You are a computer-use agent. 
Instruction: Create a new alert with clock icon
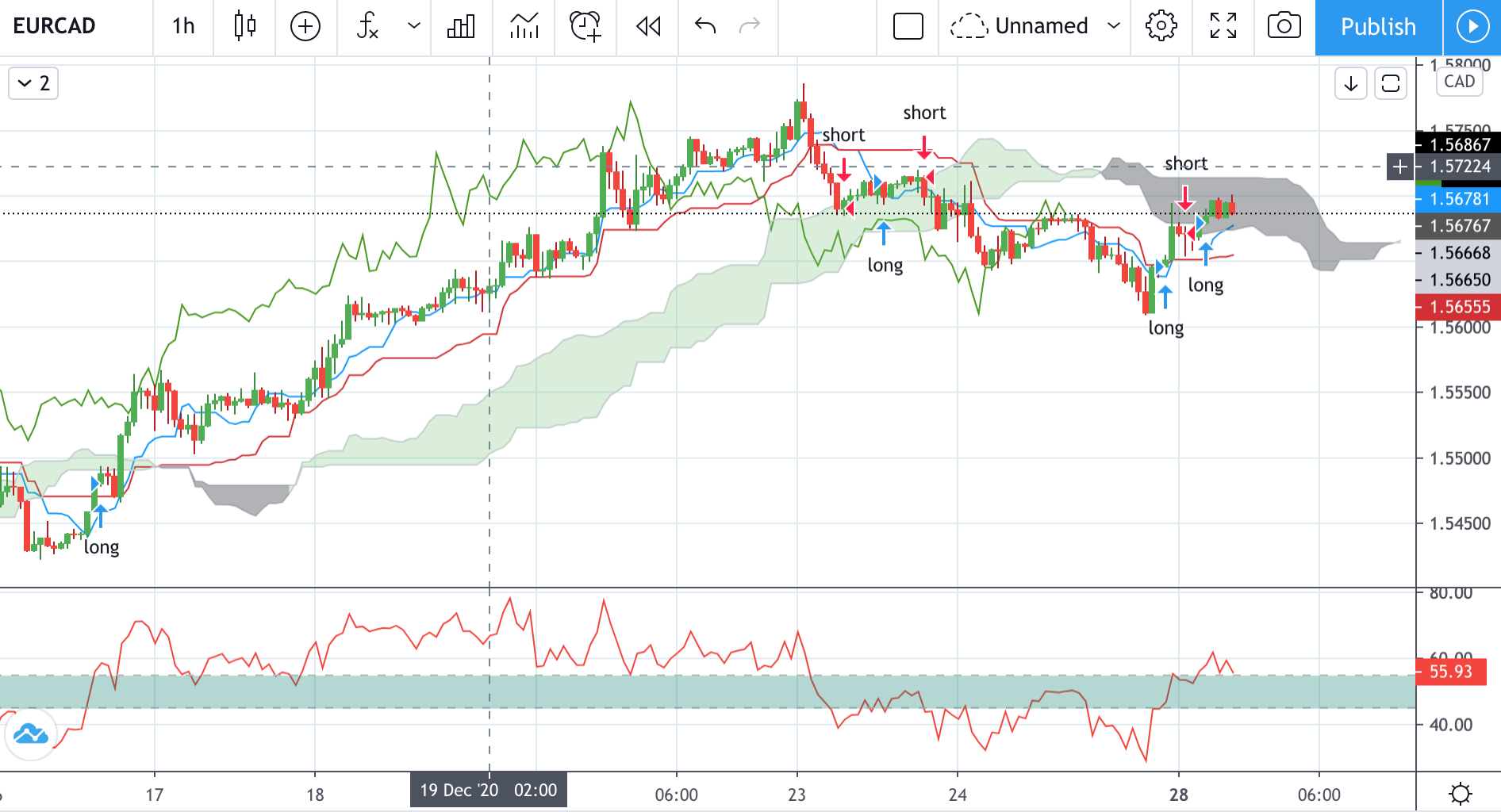[x=585, y=26]
